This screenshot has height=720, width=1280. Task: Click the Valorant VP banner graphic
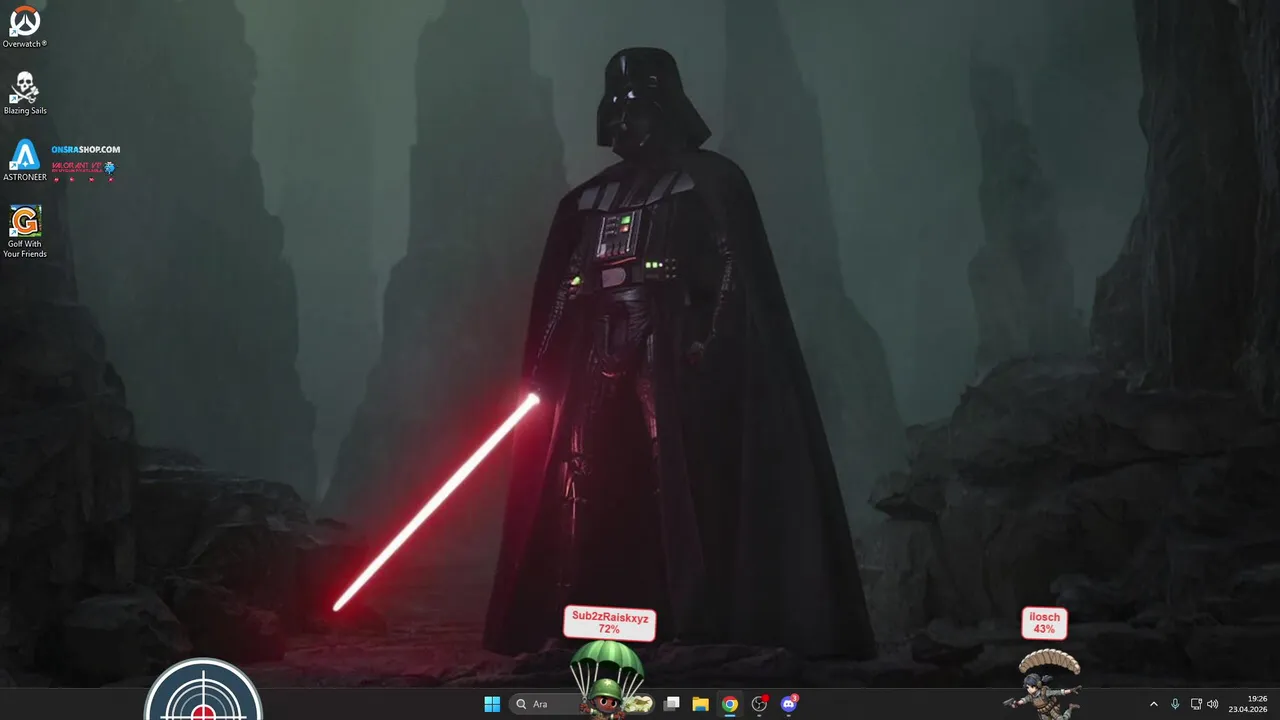pos(84,170)
